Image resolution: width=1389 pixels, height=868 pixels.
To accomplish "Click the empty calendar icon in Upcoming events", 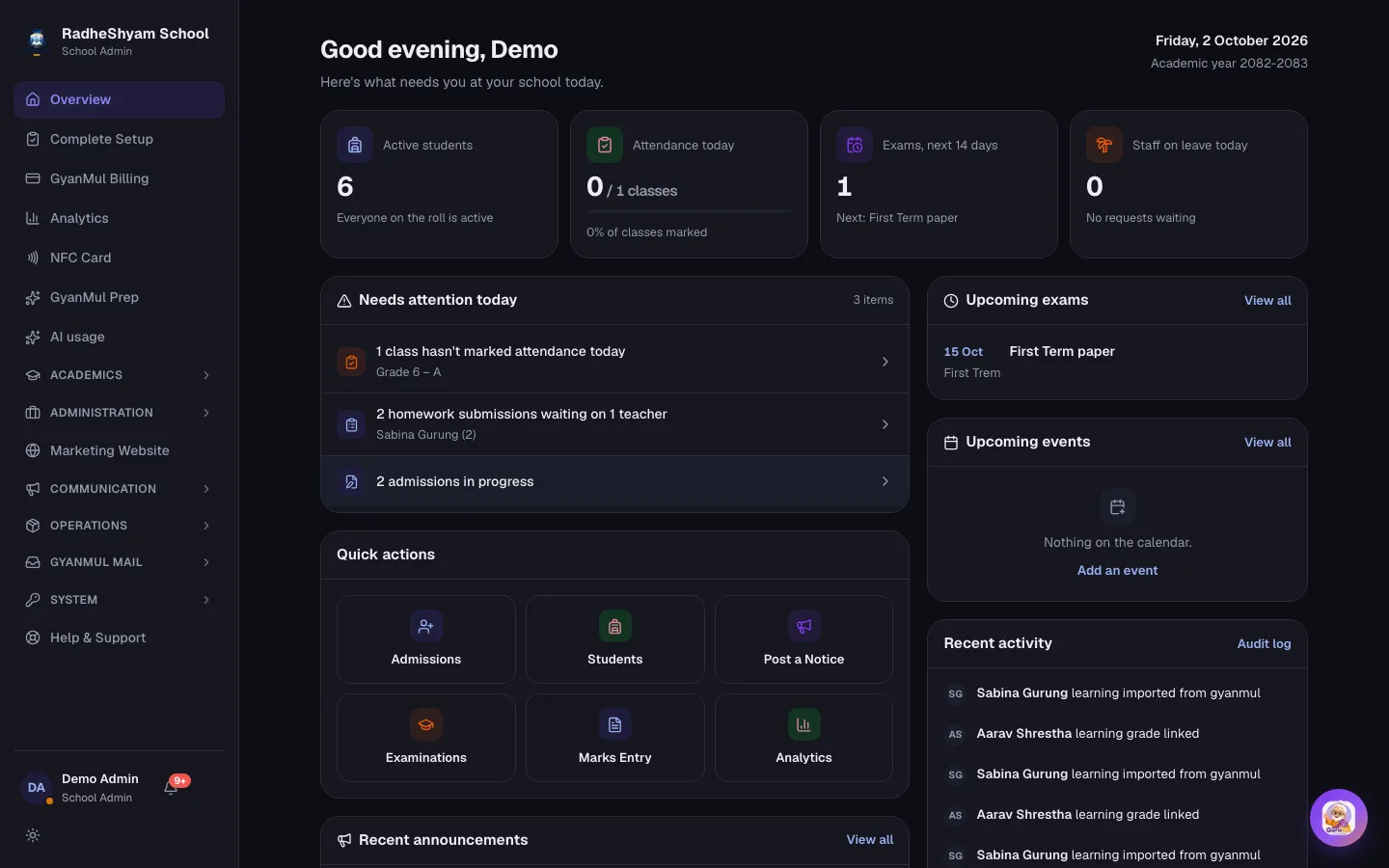I will [x=1118, y=507].
